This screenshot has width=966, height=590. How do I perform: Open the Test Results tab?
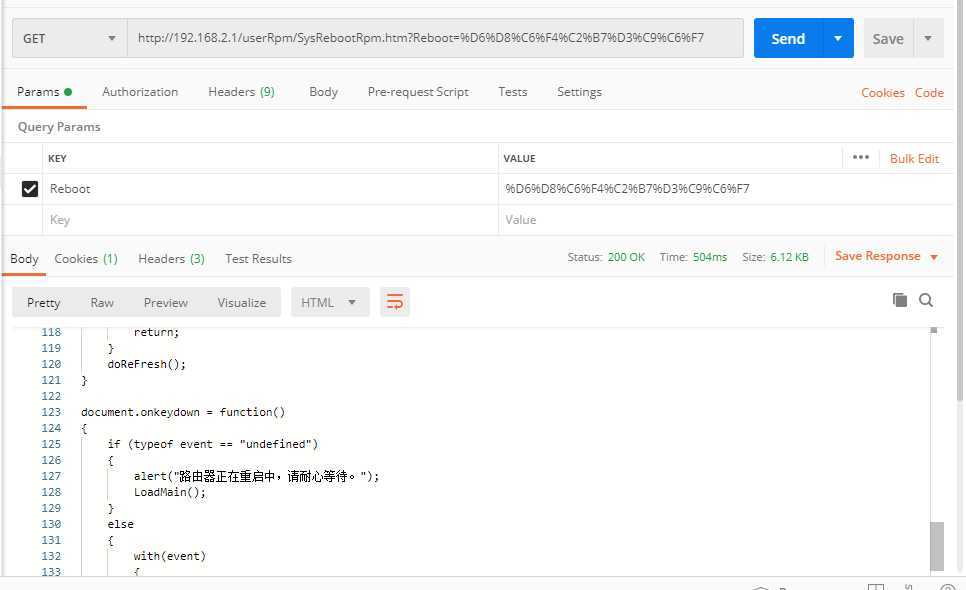click(258, 259)
